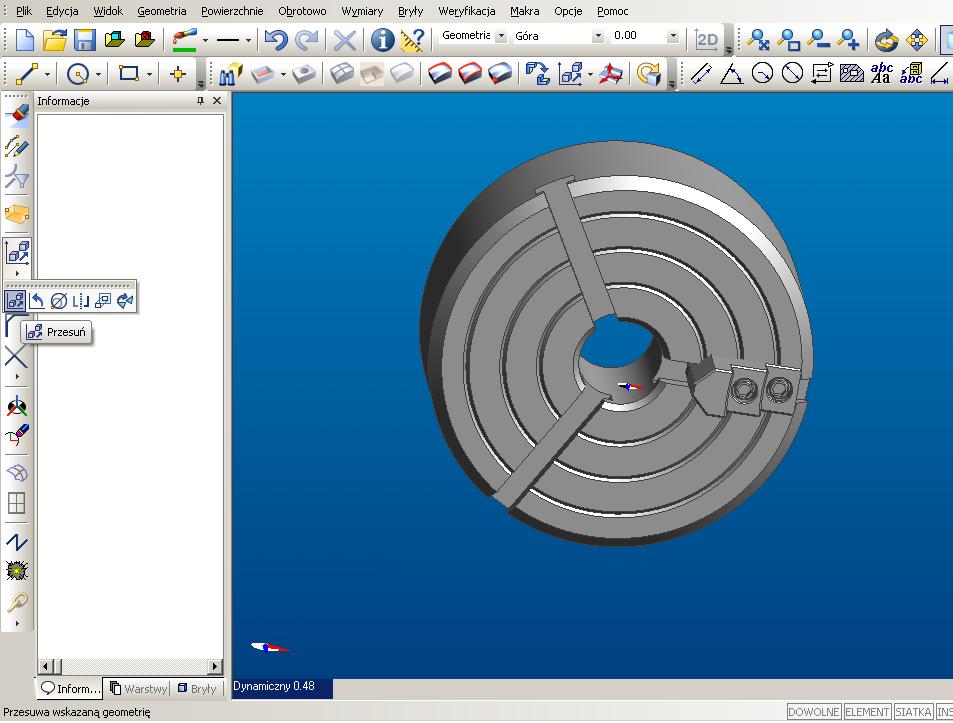Select the angle dimension tool
The width and height of the screenshot is (953, 723).
731,74
